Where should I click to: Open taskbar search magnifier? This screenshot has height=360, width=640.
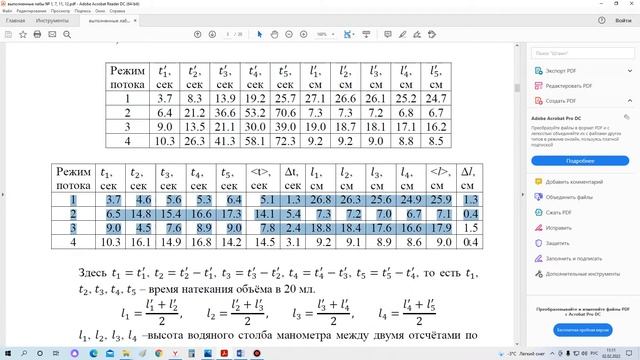pos(24,353)
